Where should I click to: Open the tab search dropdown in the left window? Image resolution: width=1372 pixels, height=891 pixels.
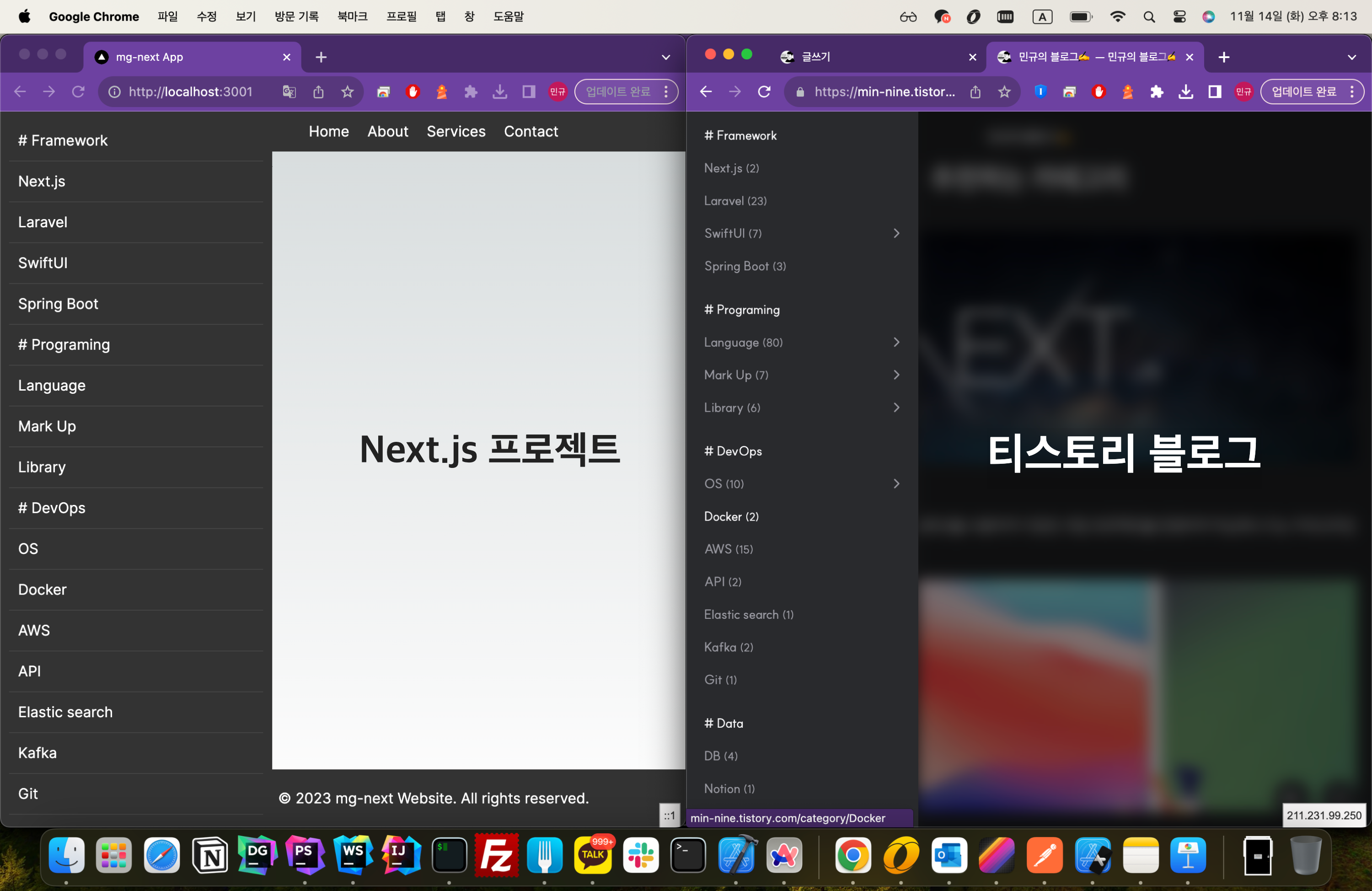tap(665, 57)
